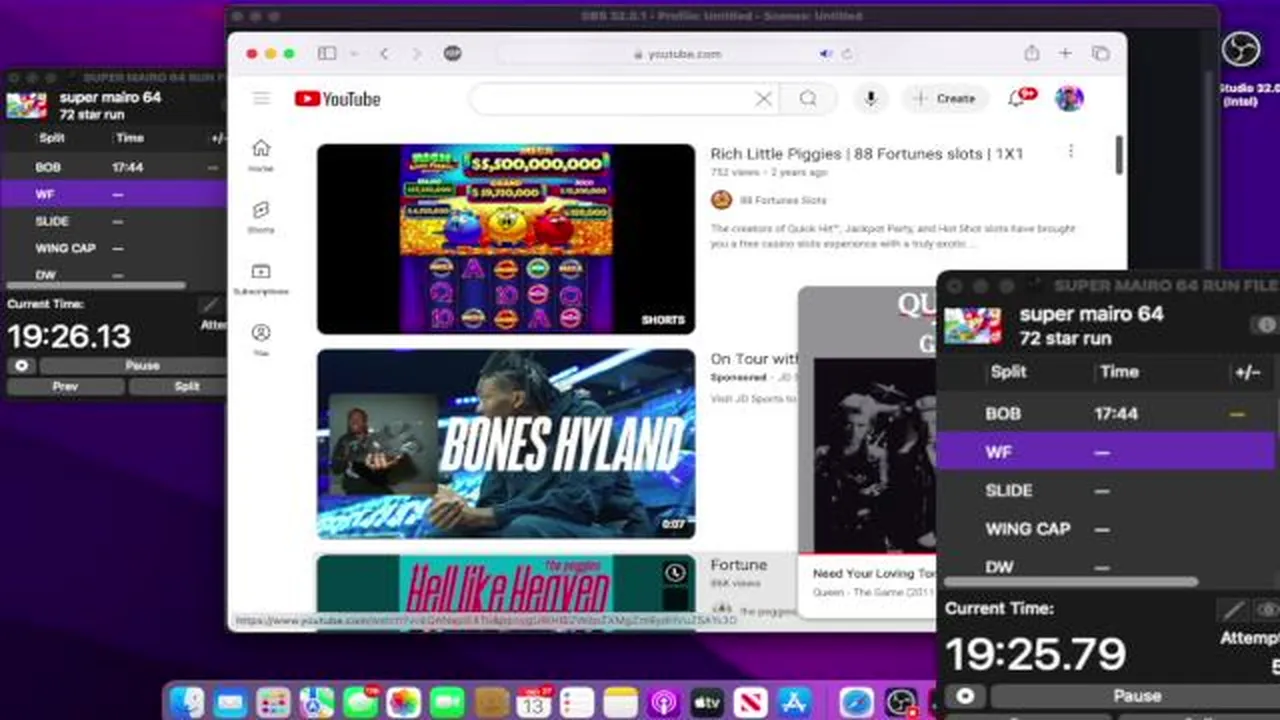Click the Time column header in right timer
The height and width of the screenshot is (720, 1280).
tap(1119, 371)
